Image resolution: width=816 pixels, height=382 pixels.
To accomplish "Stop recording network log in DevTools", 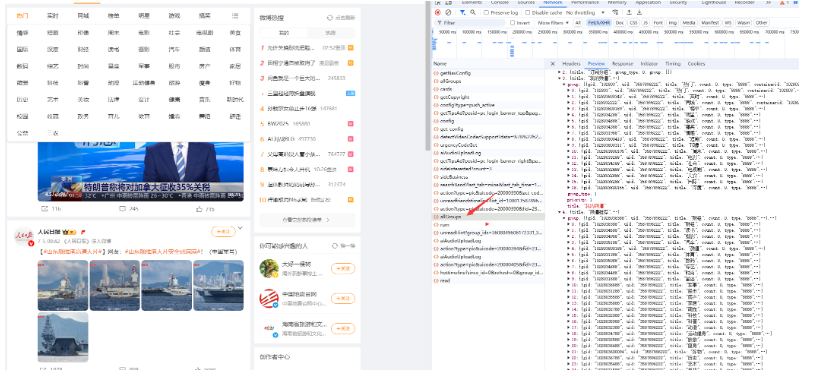I will click(437, 12).
